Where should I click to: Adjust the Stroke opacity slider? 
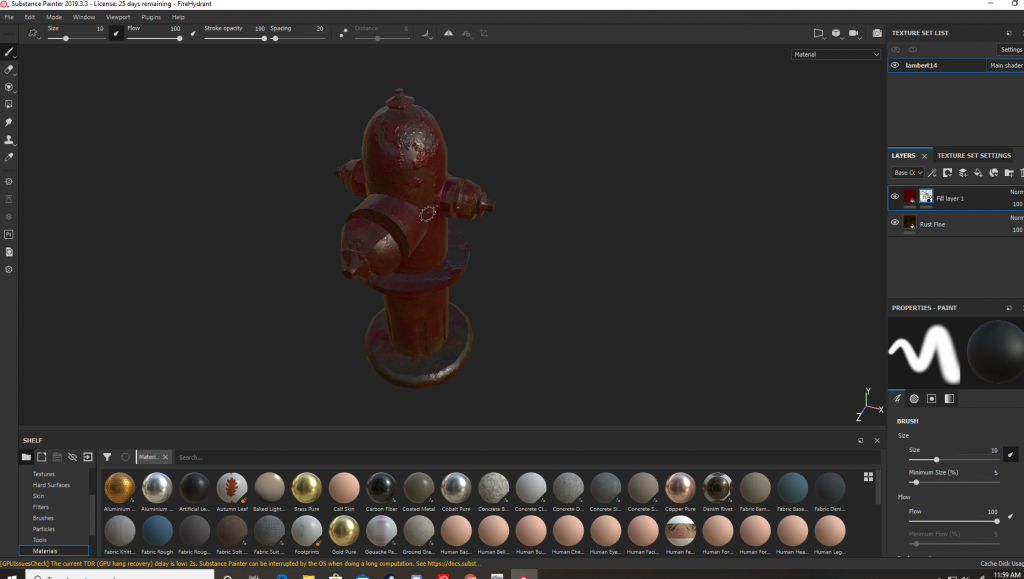(234, 39)
